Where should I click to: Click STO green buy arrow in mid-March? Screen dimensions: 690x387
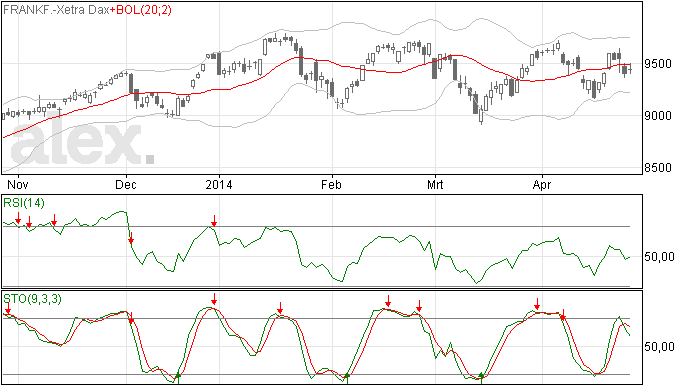pyautogui.click(x=481, y=378)
